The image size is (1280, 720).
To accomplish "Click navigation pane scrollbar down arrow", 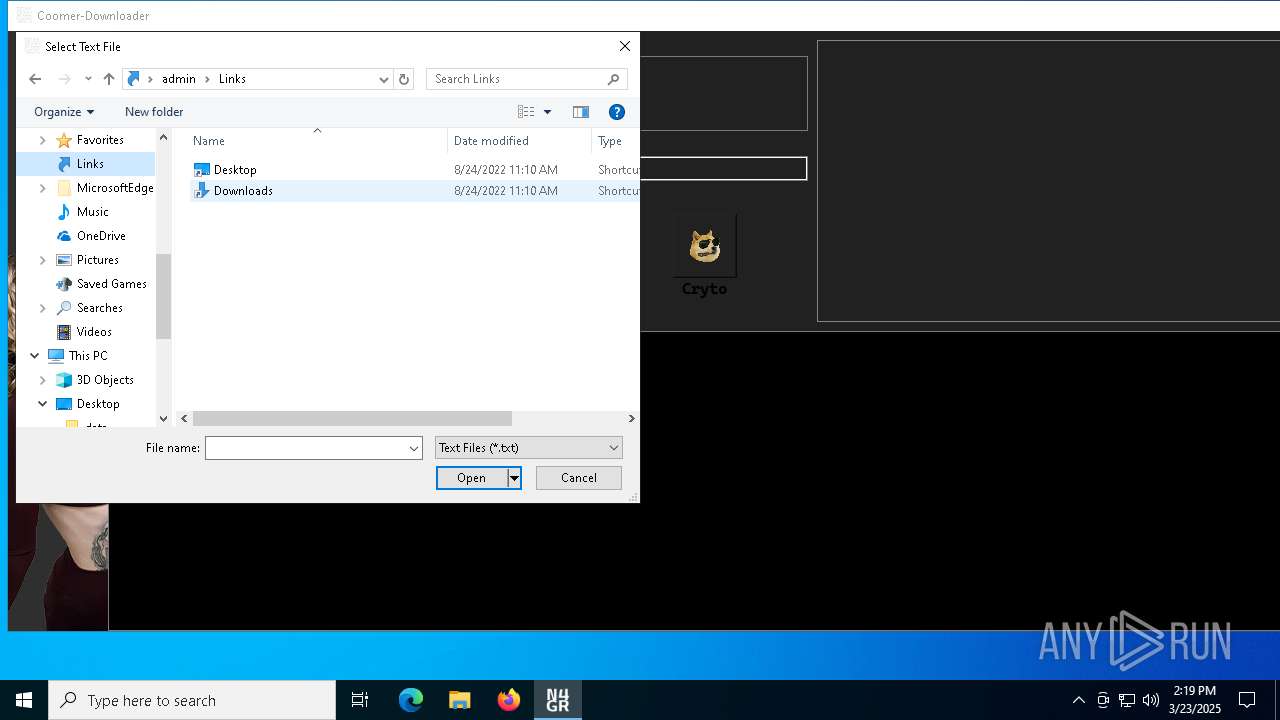I will (x=164, y=419).
